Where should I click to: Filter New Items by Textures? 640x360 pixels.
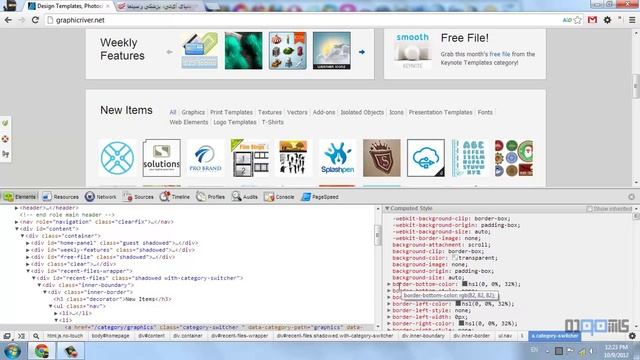pyautogui.click(x=270, y=112)
